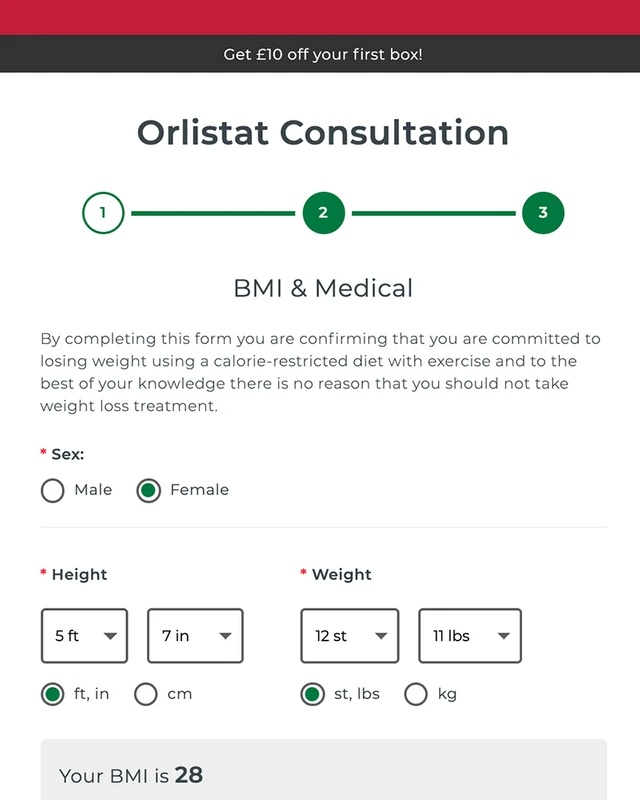
Task: Select step 2 circle indicator
Action: pos(324,213)
